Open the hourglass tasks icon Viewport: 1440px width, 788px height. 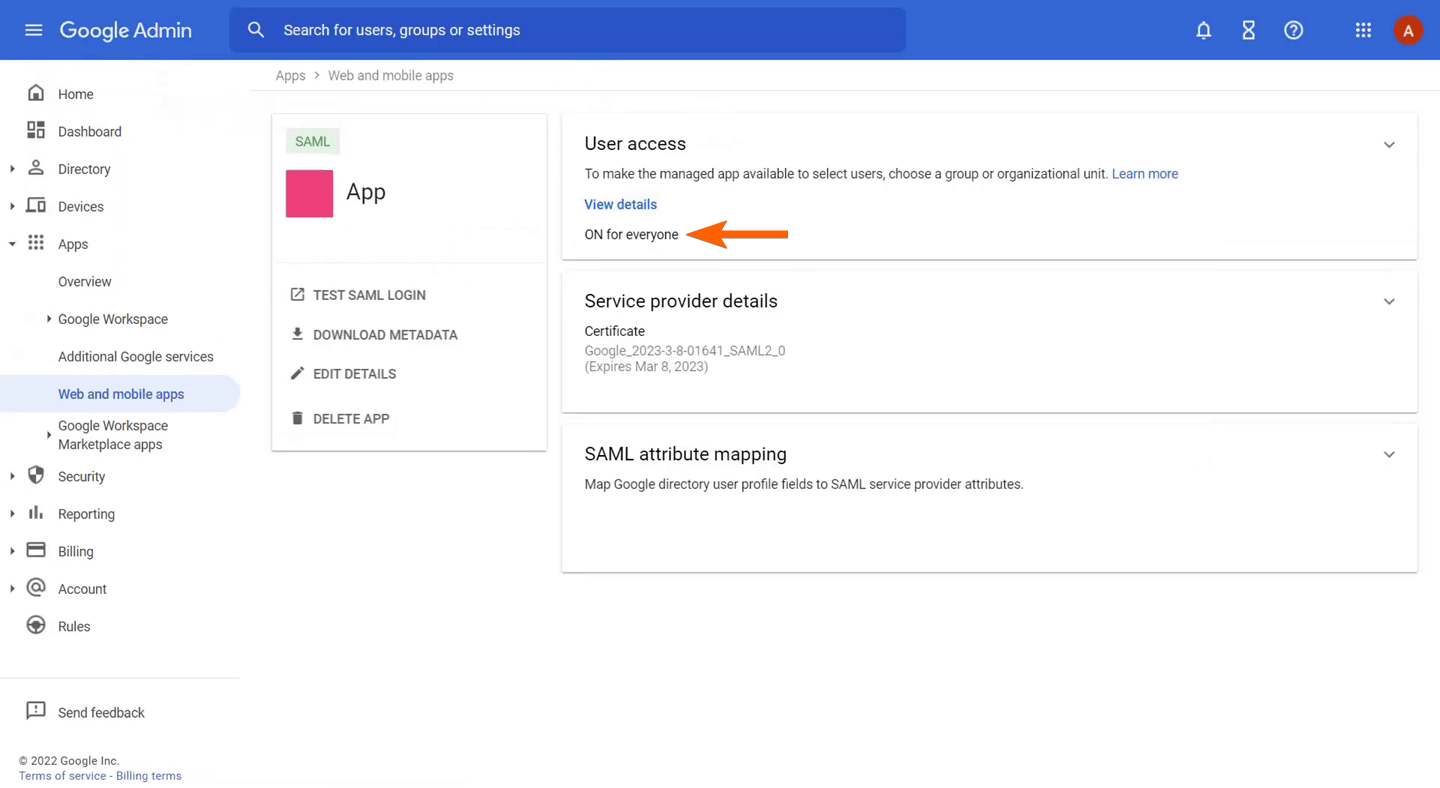1248,30
